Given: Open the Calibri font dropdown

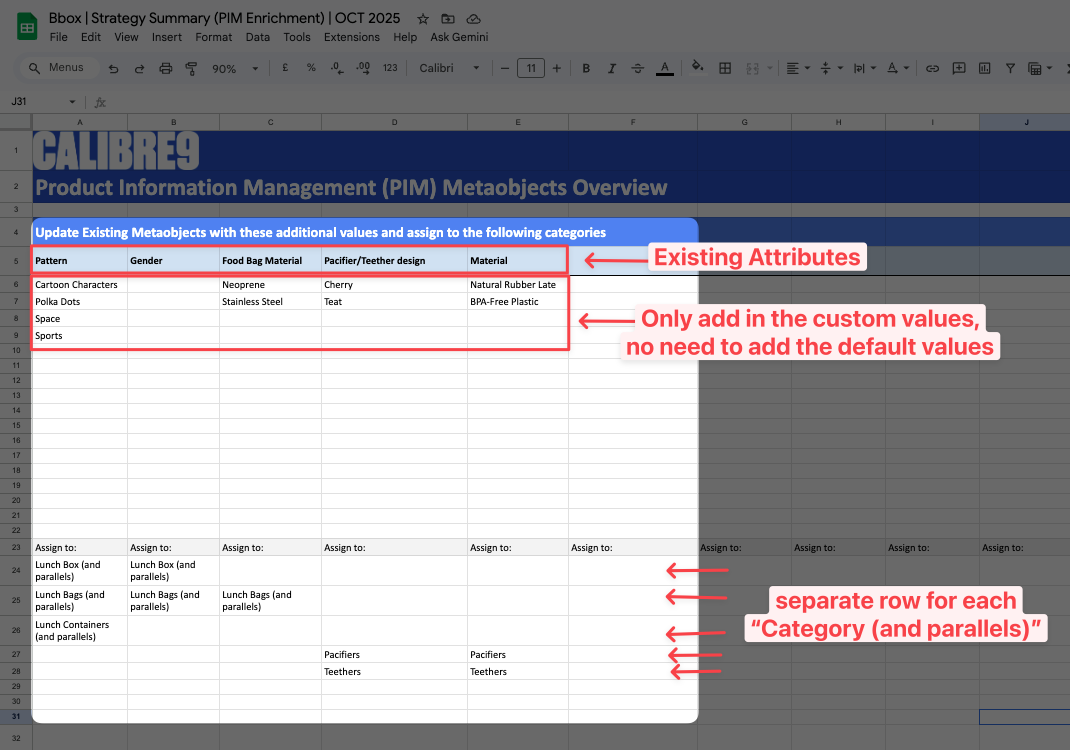Looking at the screenshot, I should (449, 68).
